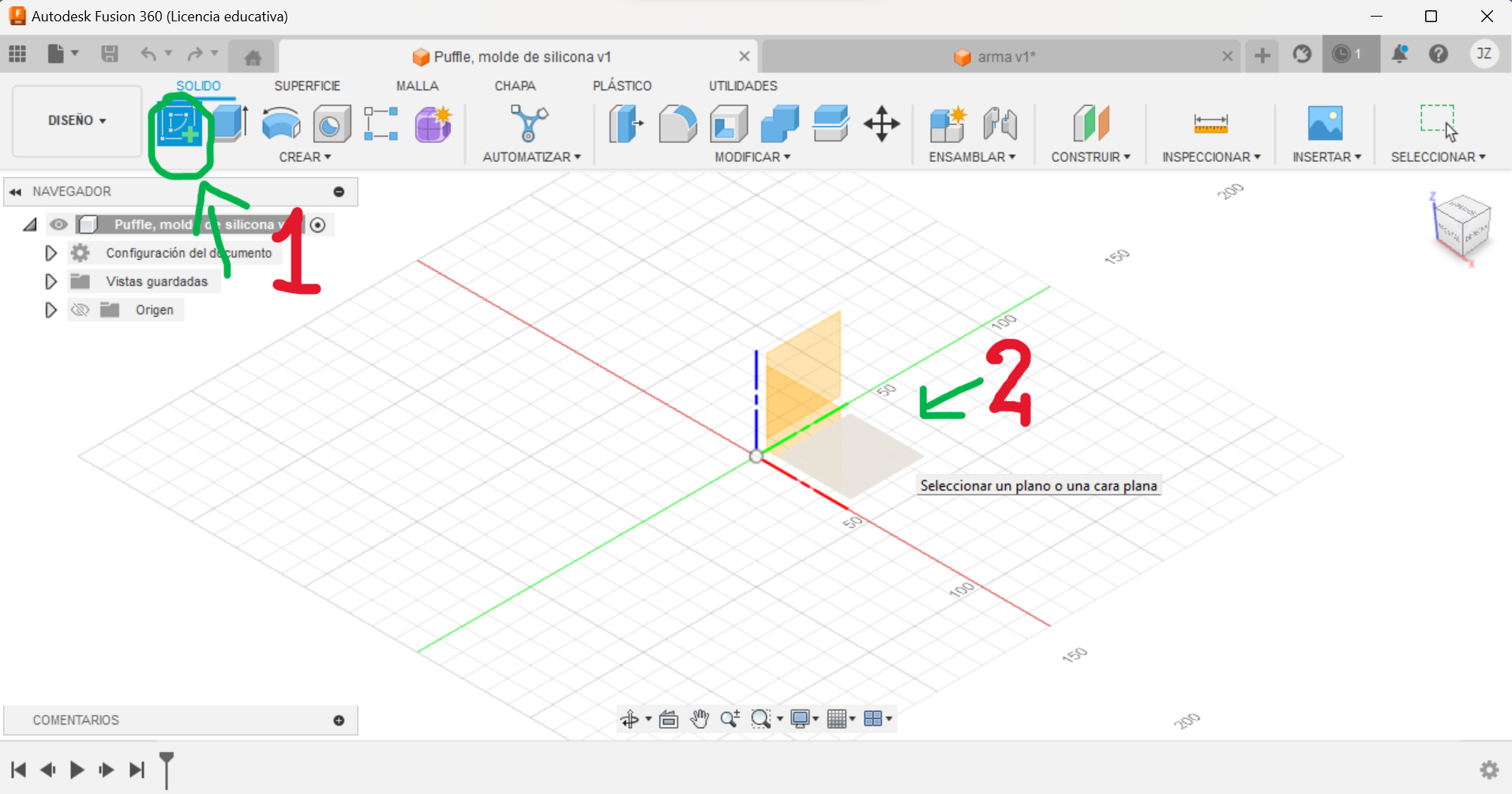Click the rectangular pattern tool icon
The width and height of the screenshot is (1512, 794).
pyautogui.click(x=381, y=124)
